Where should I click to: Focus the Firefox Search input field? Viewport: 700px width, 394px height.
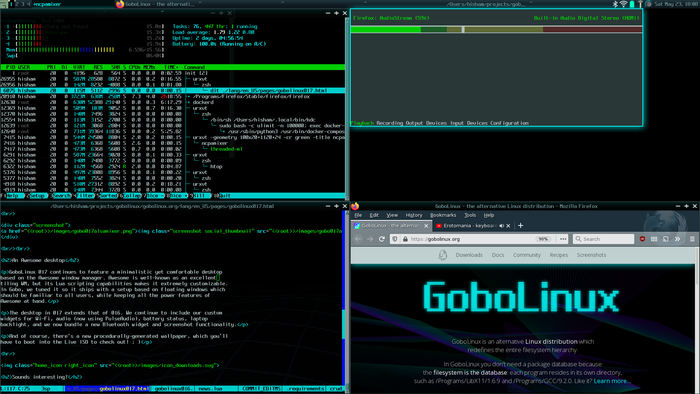(x=603, y=239)
